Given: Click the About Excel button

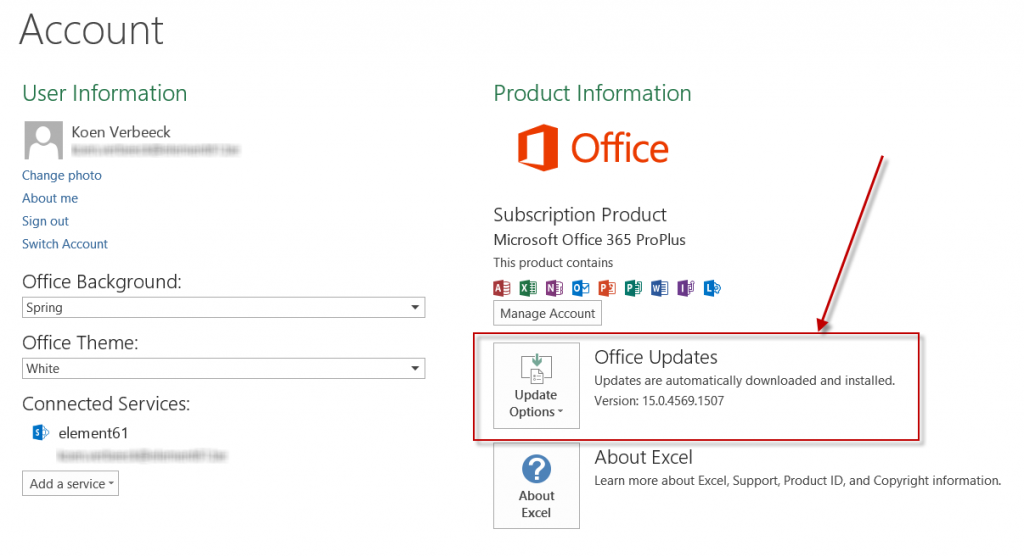Looking at the screenshot, I should (x=536, y=486).
